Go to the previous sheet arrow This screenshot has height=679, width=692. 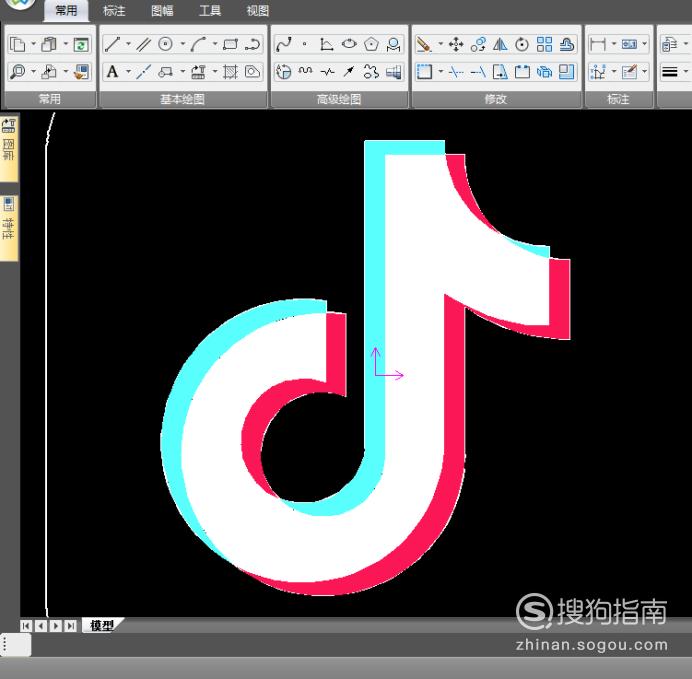click(x=41, y=626)
